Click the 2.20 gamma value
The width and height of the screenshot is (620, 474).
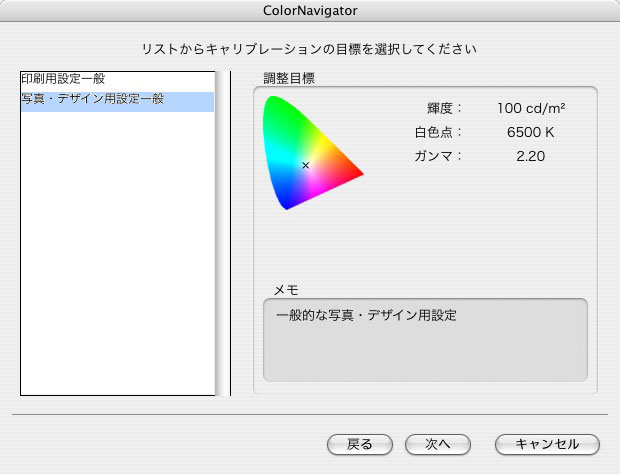coord(531,156)
